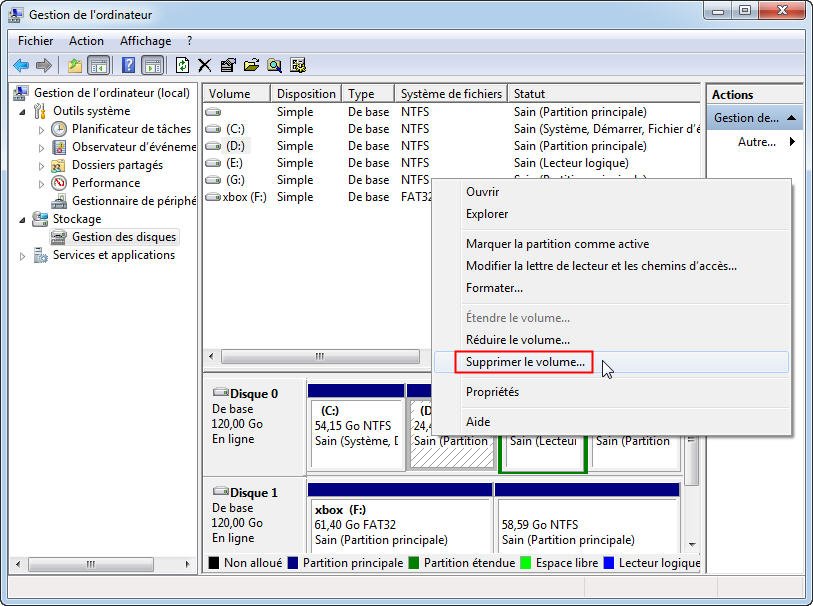Expand the Dossiers partagés node
813x606 pixels.
pyautogui.click(x=41, y=166)
